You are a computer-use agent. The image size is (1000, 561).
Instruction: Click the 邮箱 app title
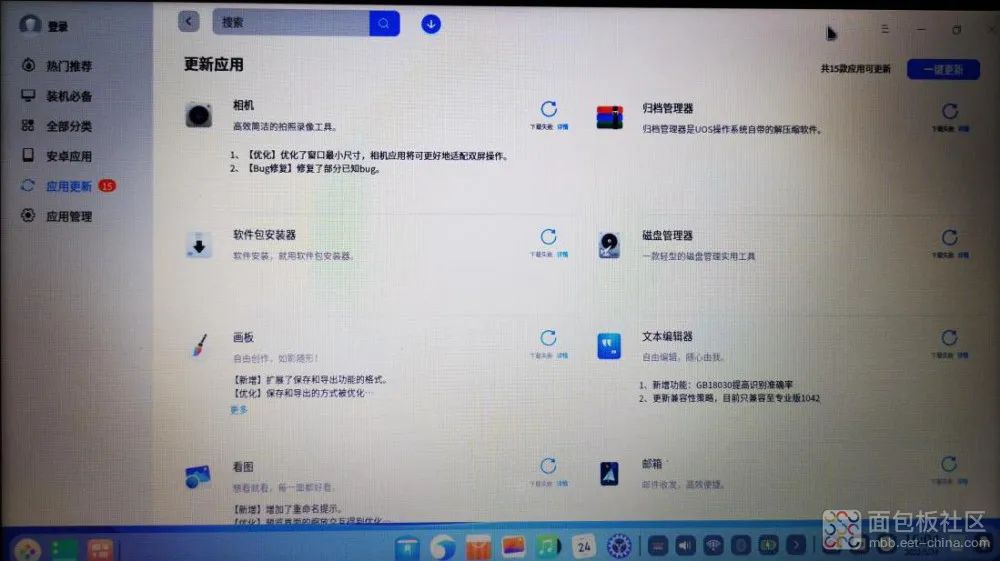(x=652, y=464)
